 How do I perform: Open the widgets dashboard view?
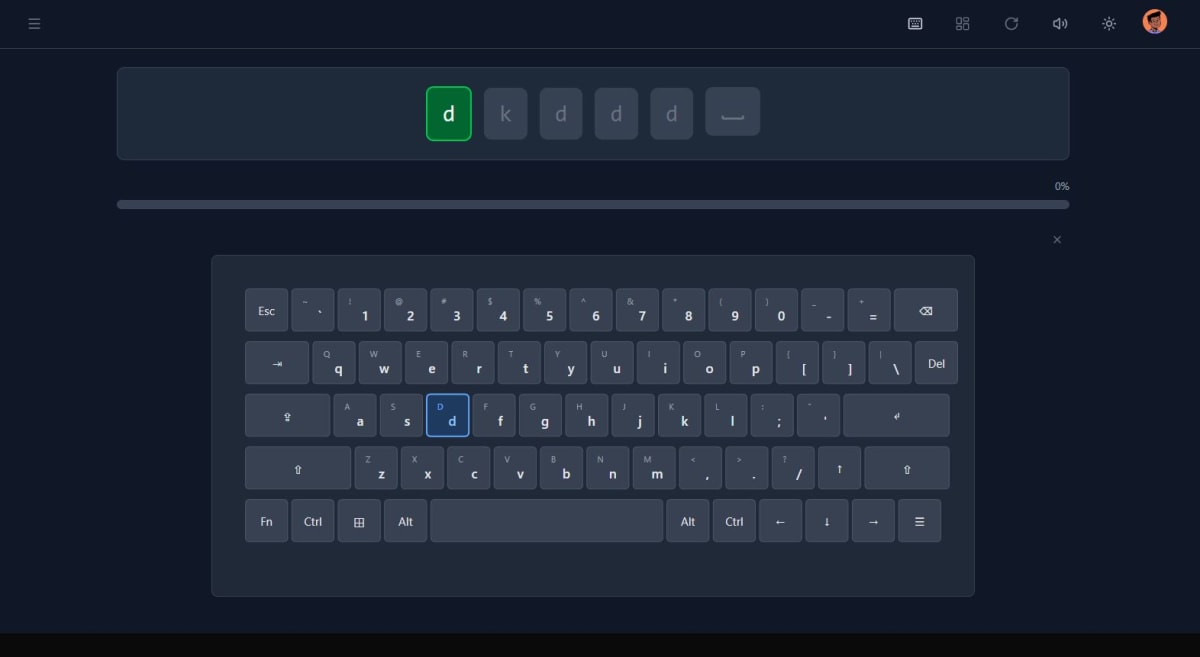pyautogui.click(x=963, y=23)
